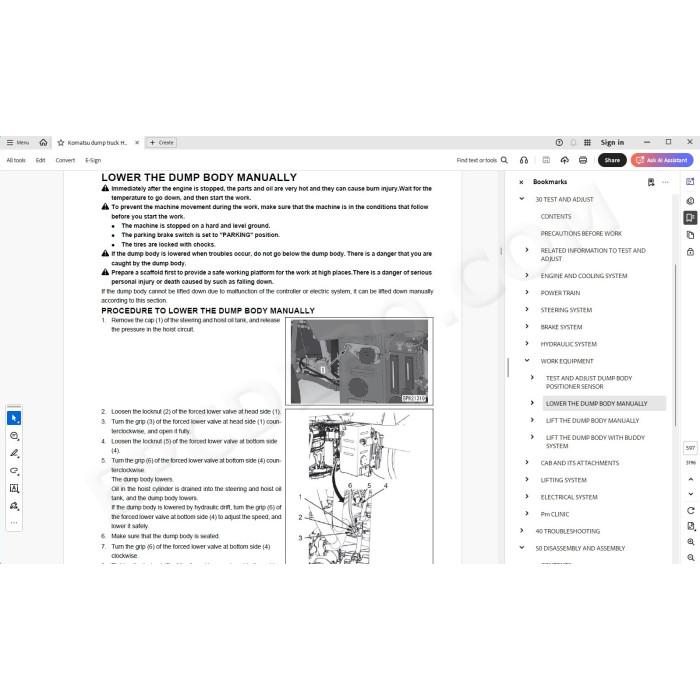Open the LIFTING SYSTEM bookmark
Viewport: 700px width, 700px height.
[x=563, y=480]
